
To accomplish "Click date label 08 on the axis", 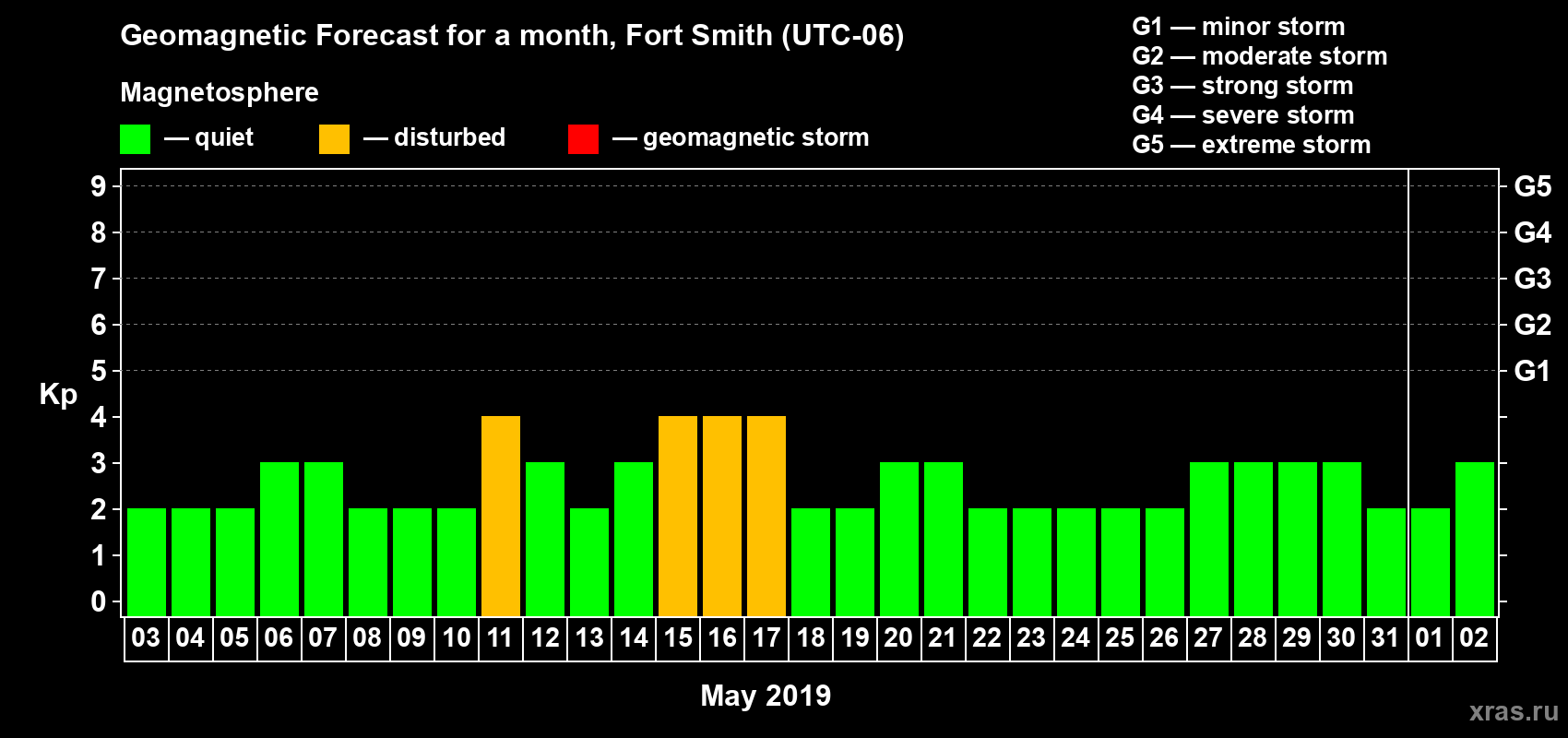I will [x=367, y=637].
